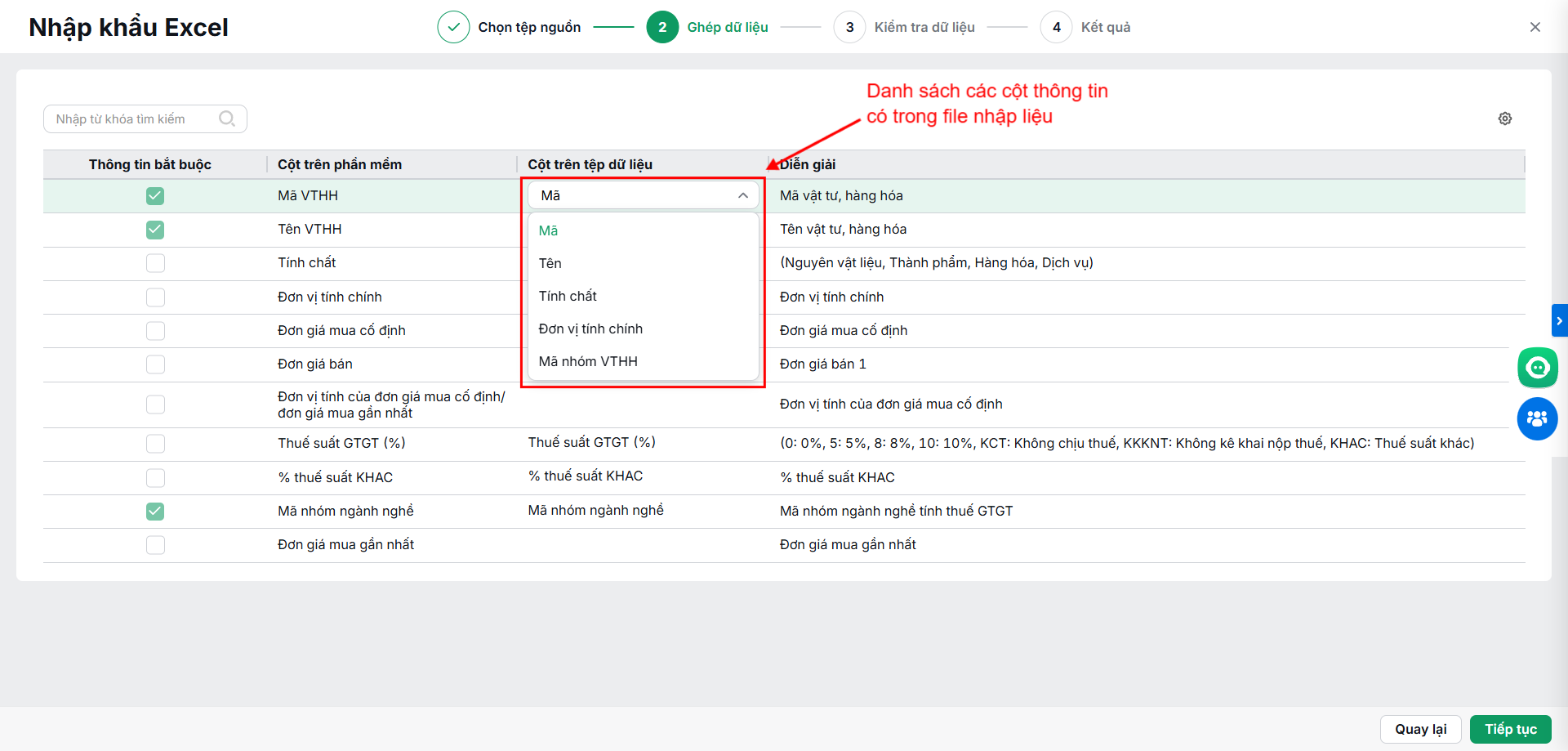The image size is (1568, 751).
Task: Click Tên vật tư, hàng hóa description
Action: (x=843, y=229)
